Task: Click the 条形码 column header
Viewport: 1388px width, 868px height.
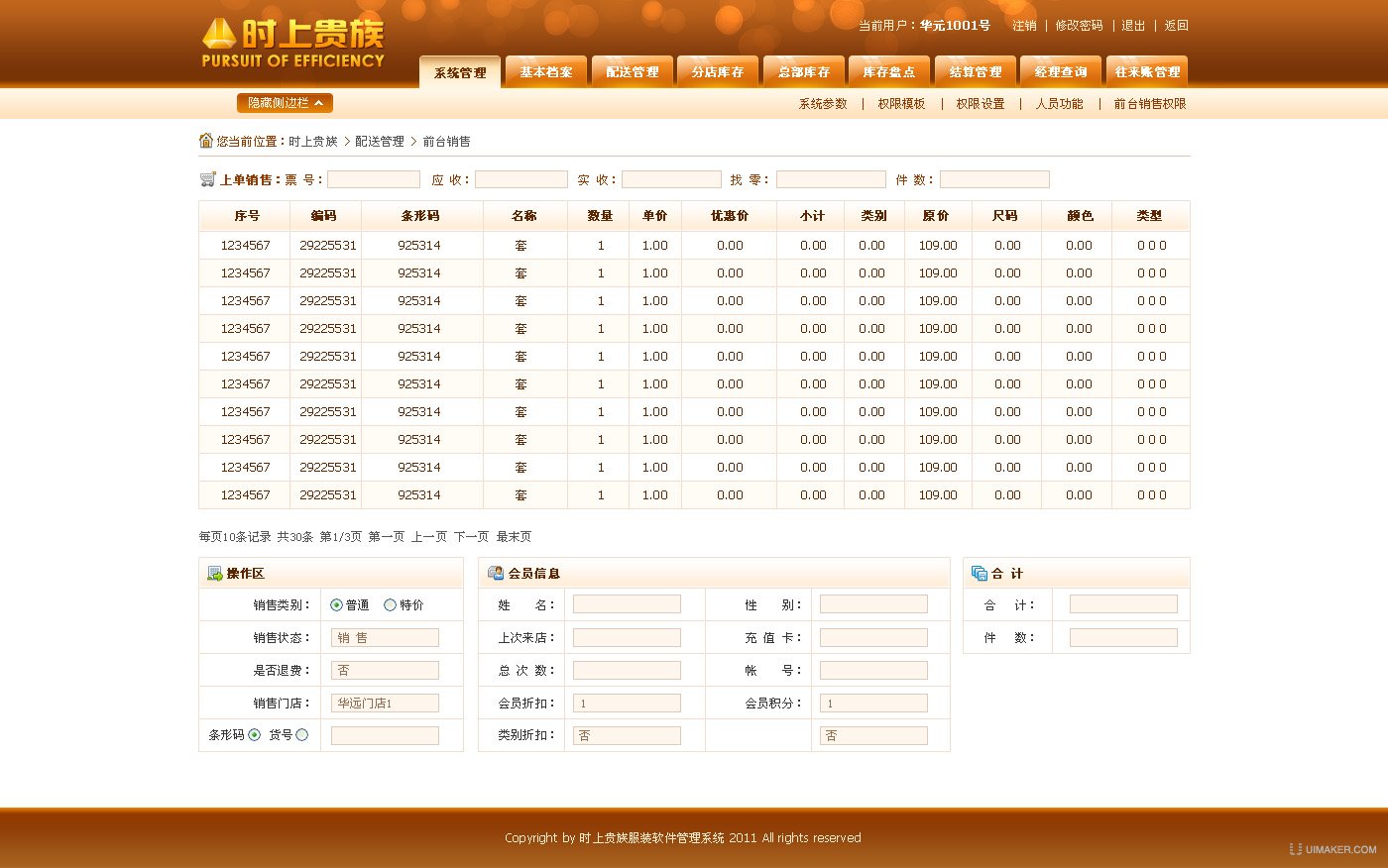Action: pyautogui.click(x=420, y=216)
